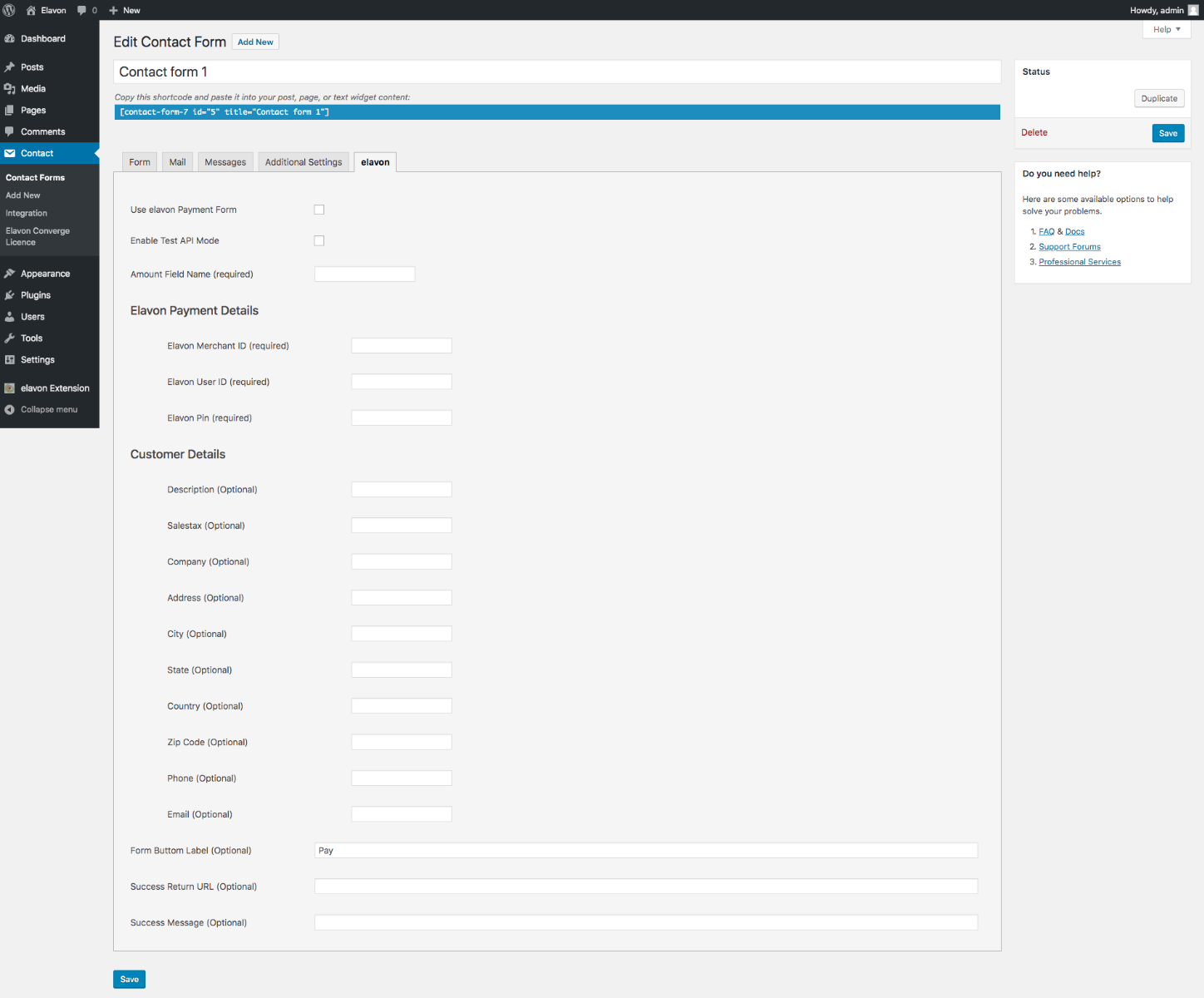1204x998 pixels.
Task: Click the WordPress logo icon
Action: tap(9, 10)
